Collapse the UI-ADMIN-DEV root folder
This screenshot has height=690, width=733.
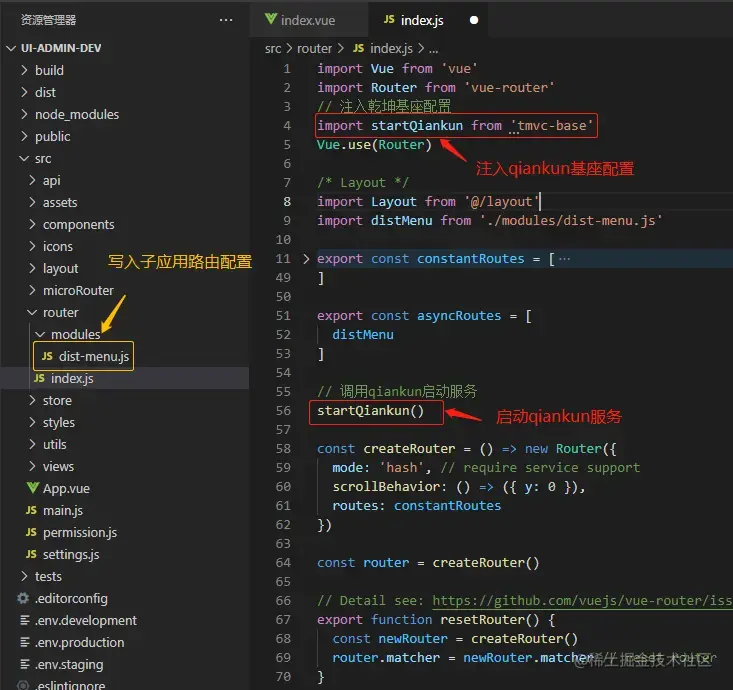[x=11, y=48]
